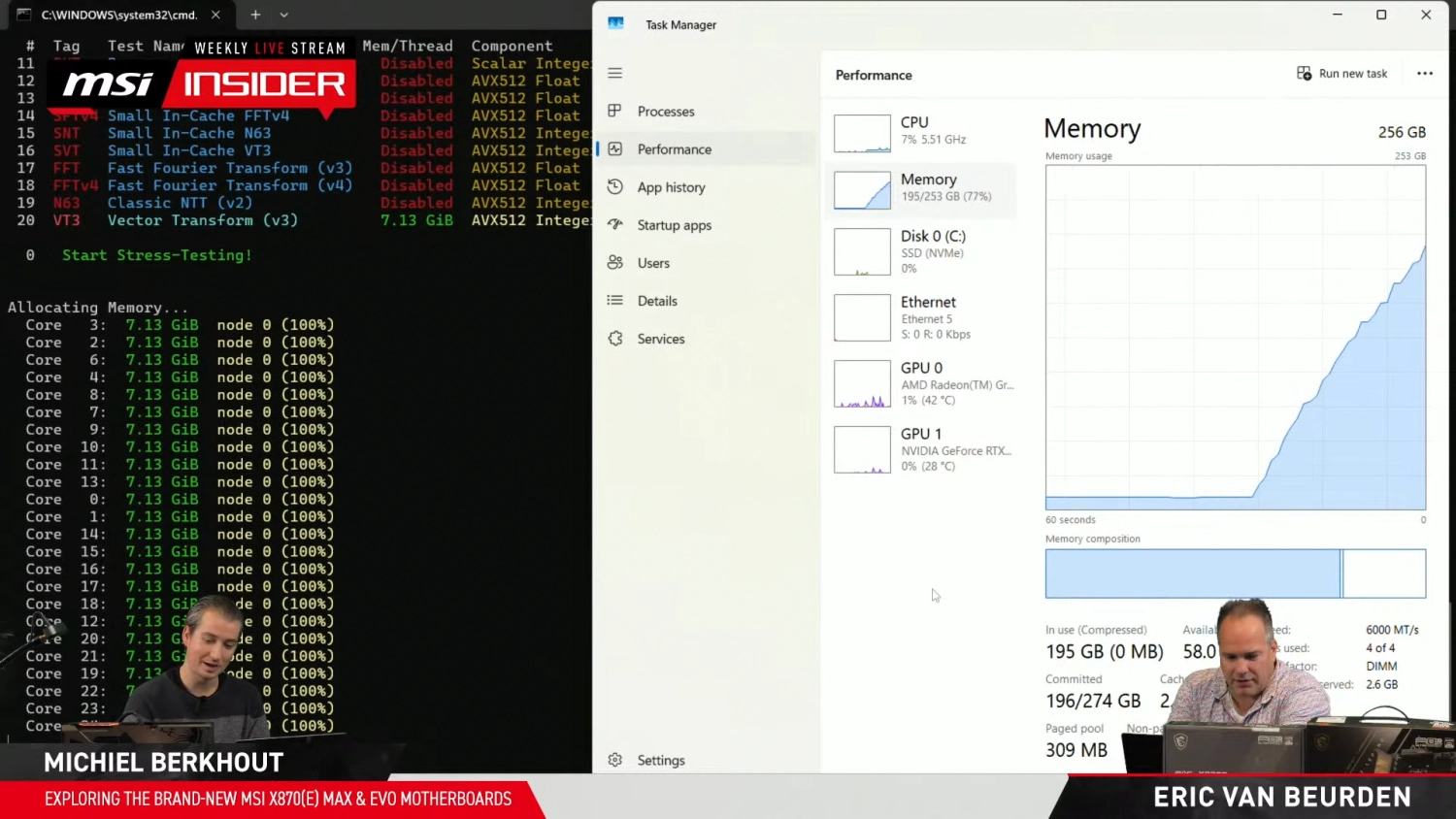The image size is (1456, 819).
Task: Click the Details list icon
Action: click(614, 301)
